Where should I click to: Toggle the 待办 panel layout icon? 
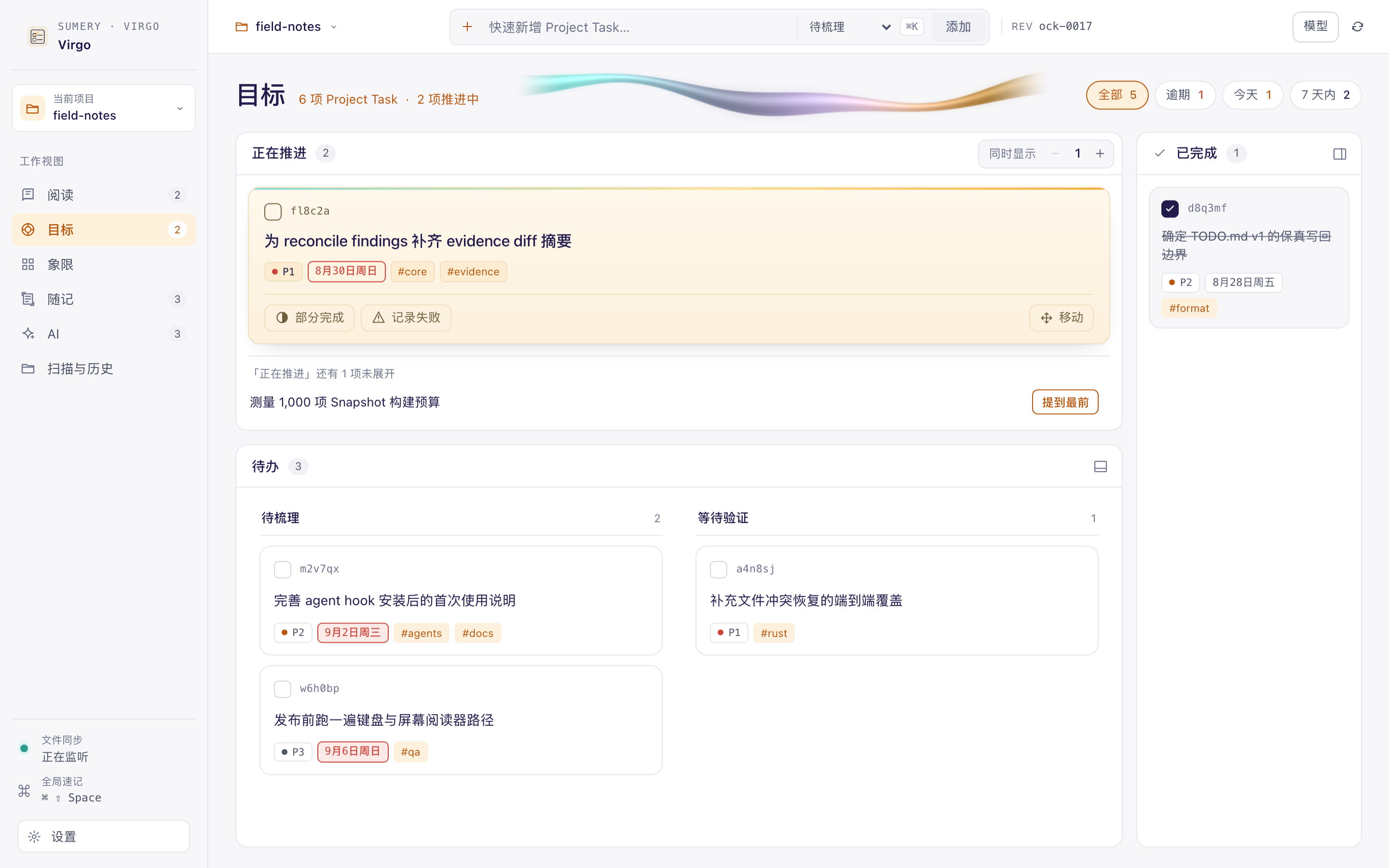tap(1100, 467)
